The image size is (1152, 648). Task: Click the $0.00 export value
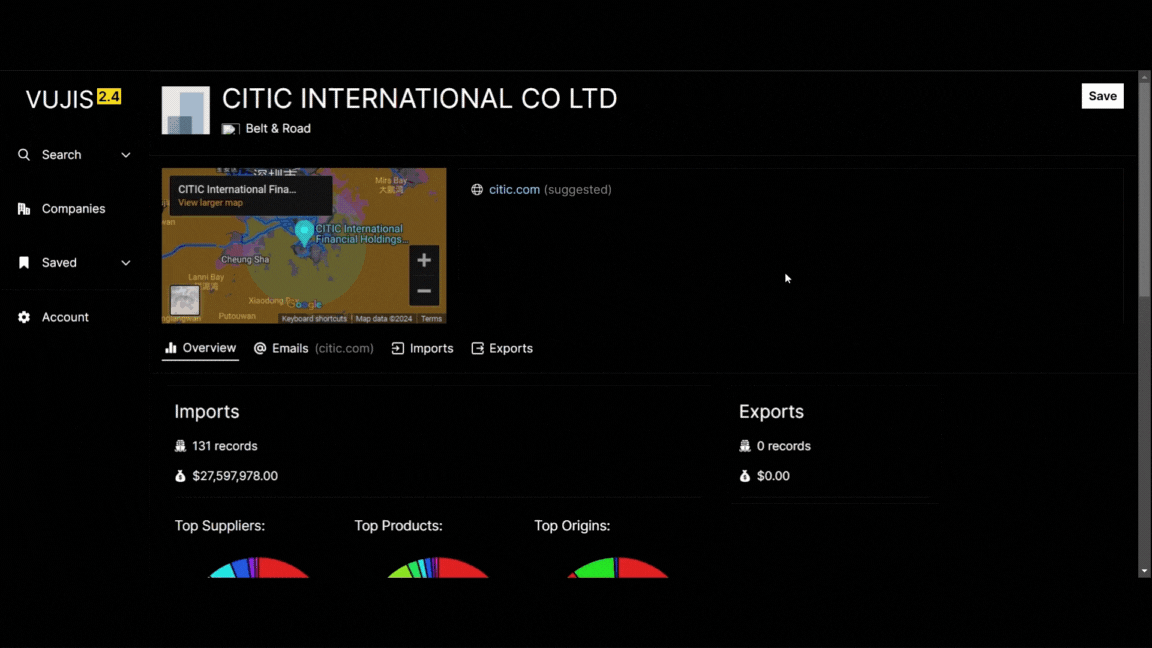[x=773, y=476]
